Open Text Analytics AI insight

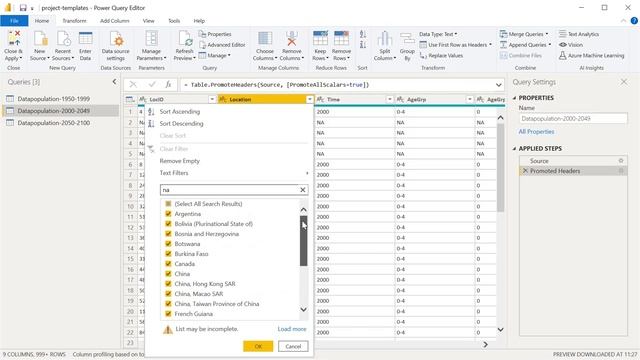click(x=579, y=34)
